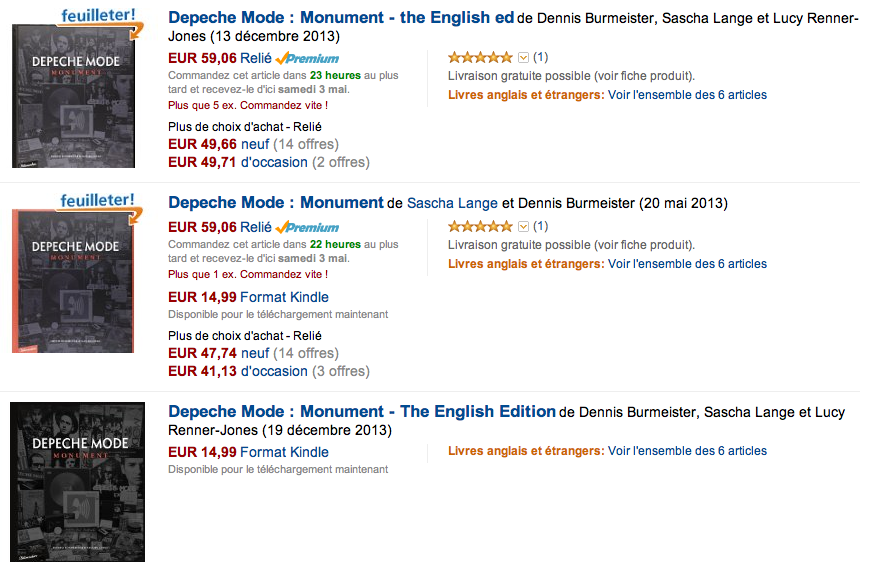Viewport: 872px width, 567px height.
Task: Click Premium logo on second listing
Action: [x=308, y=227]
